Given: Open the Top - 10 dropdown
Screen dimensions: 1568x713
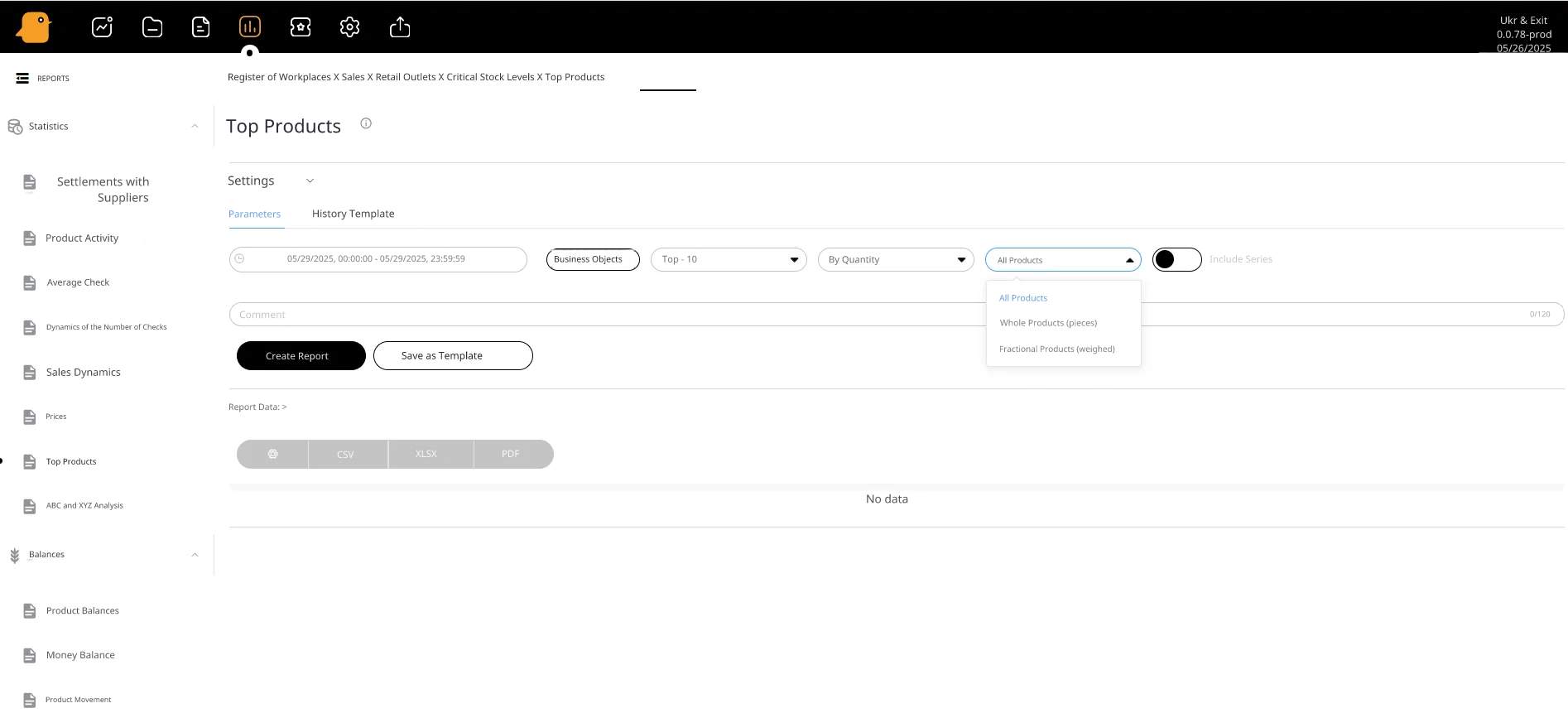Looking at the screenshot, I should pos(729,259).
